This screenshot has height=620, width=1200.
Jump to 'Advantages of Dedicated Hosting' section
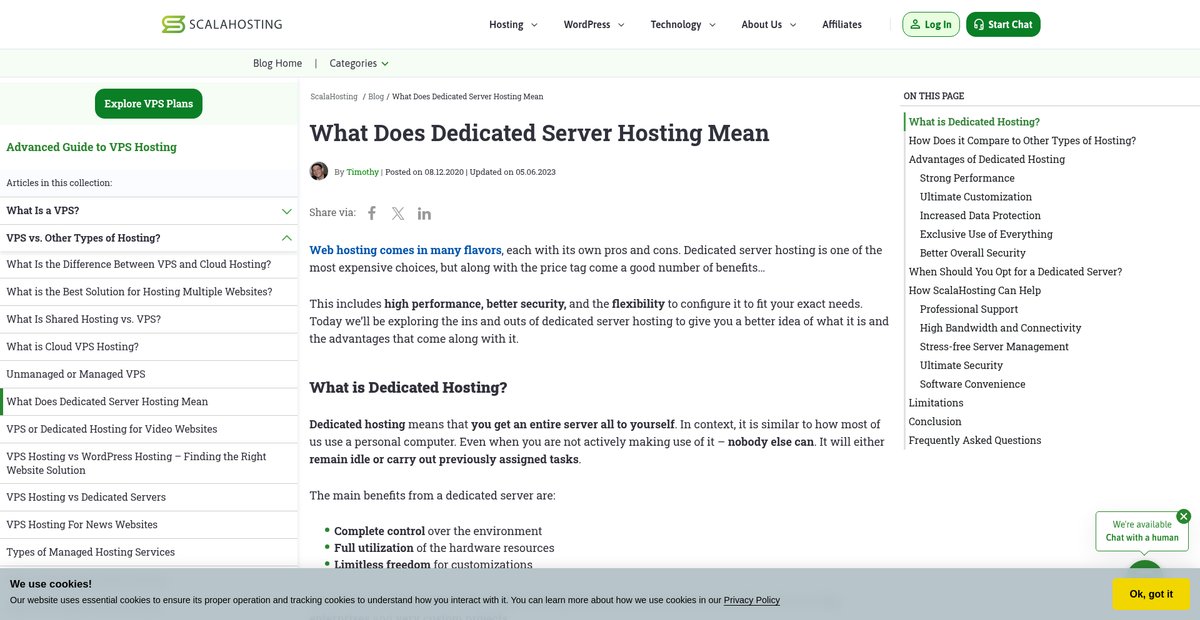[x=987, y=159]
